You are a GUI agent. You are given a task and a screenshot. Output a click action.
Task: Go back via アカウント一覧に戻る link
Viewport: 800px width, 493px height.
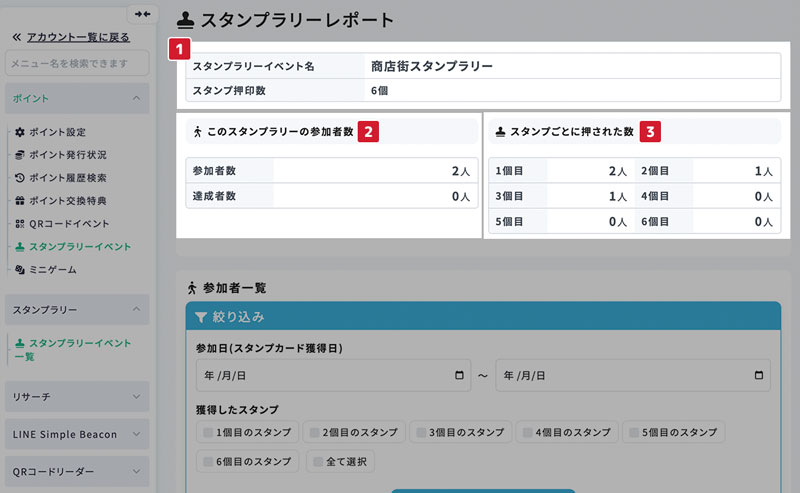click(x=78, y=37)
